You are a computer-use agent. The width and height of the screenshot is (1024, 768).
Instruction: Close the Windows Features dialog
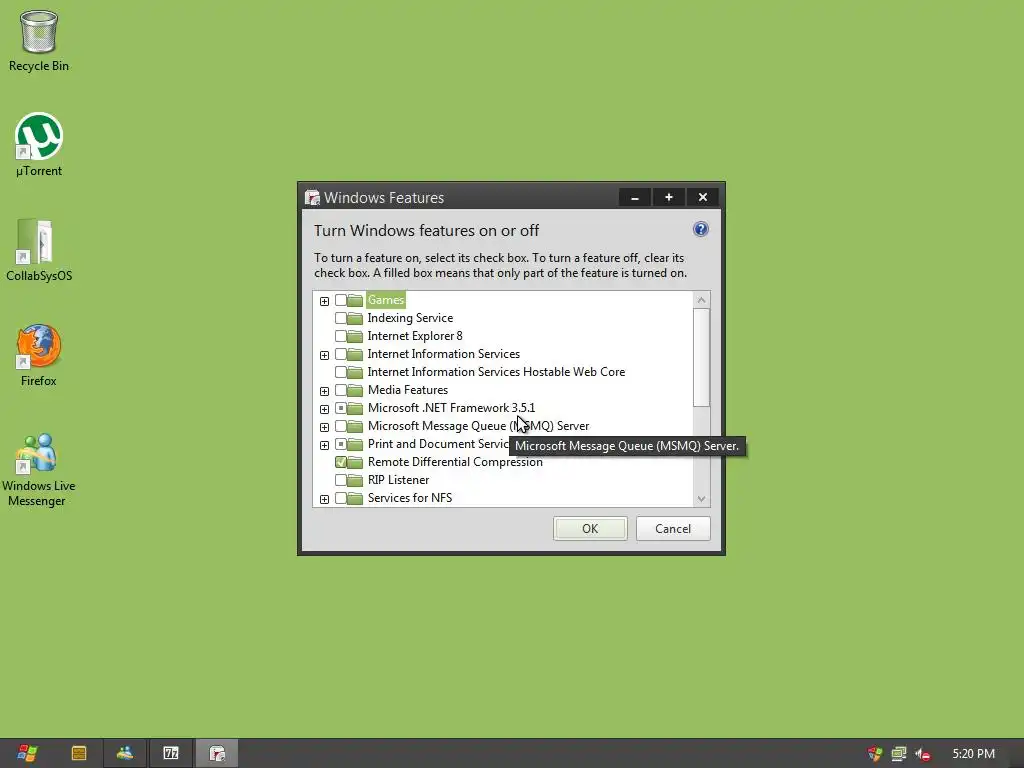[x=703, y=197]
